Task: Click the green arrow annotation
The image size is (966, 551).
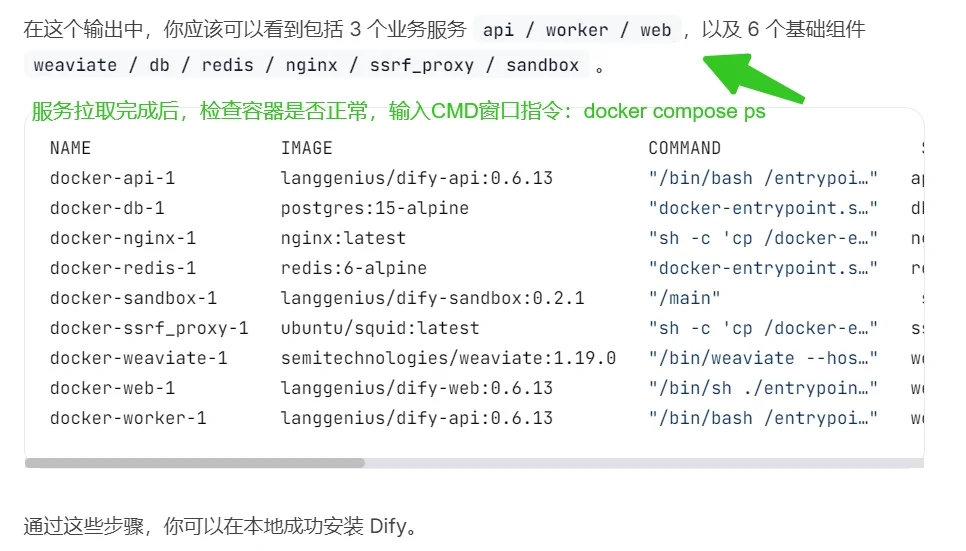Action: (753, 78)
